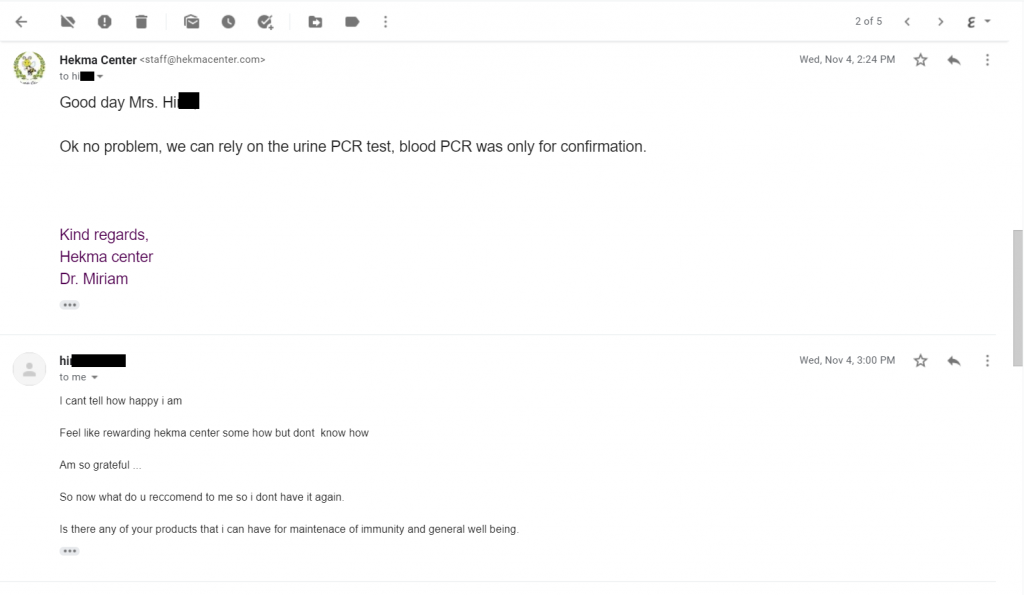Reply to the Hekma Center message
Image resolution: width=1024 pixels, height=595 pixels.
[954, 60]
